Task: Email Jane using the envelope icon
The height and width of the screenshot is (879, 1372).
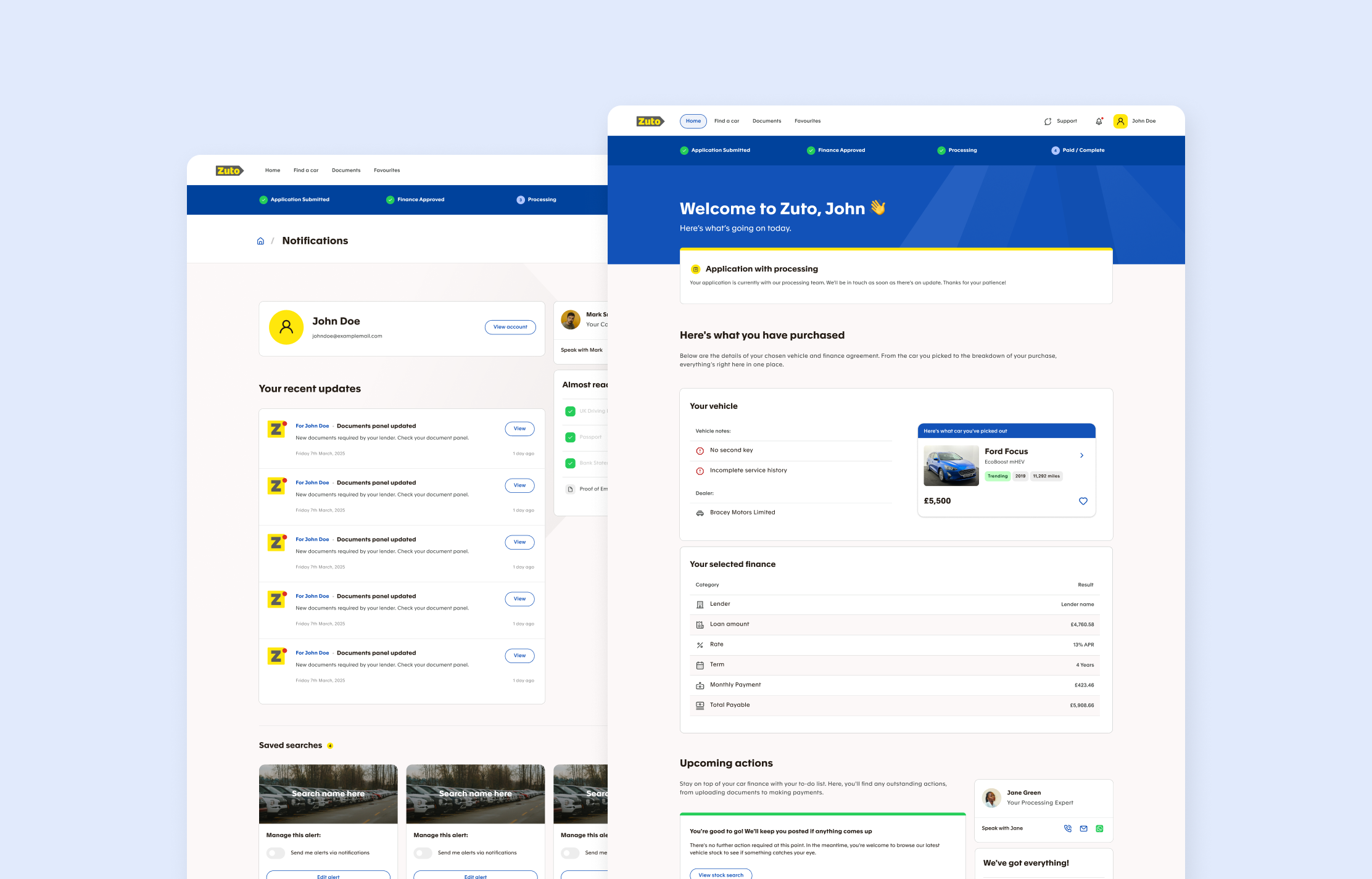Action: click(x=1084, y=828)
